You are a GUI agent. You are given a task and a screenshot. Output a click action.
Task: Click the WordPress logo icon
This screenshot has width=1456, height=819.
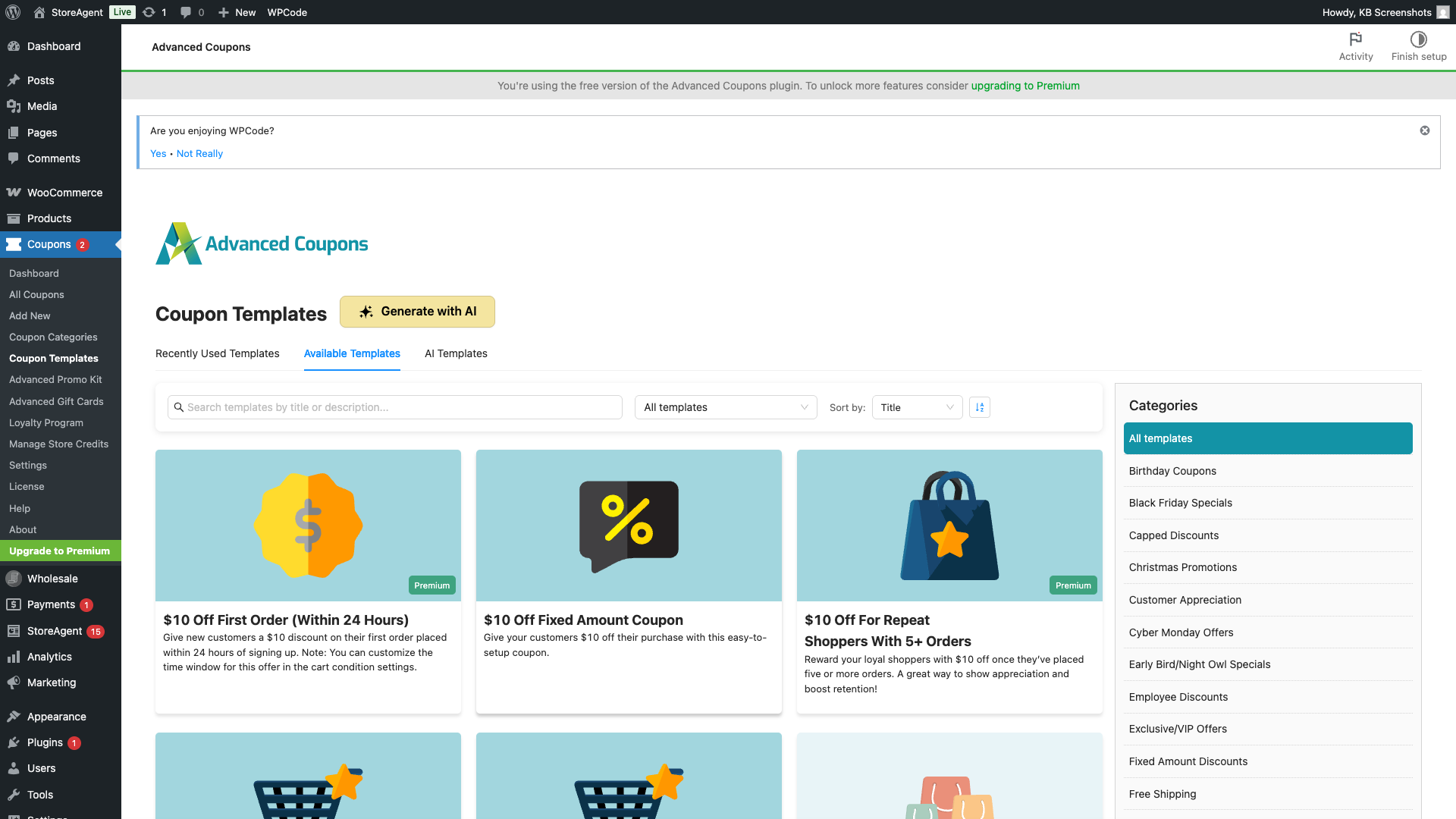(13, 12)
